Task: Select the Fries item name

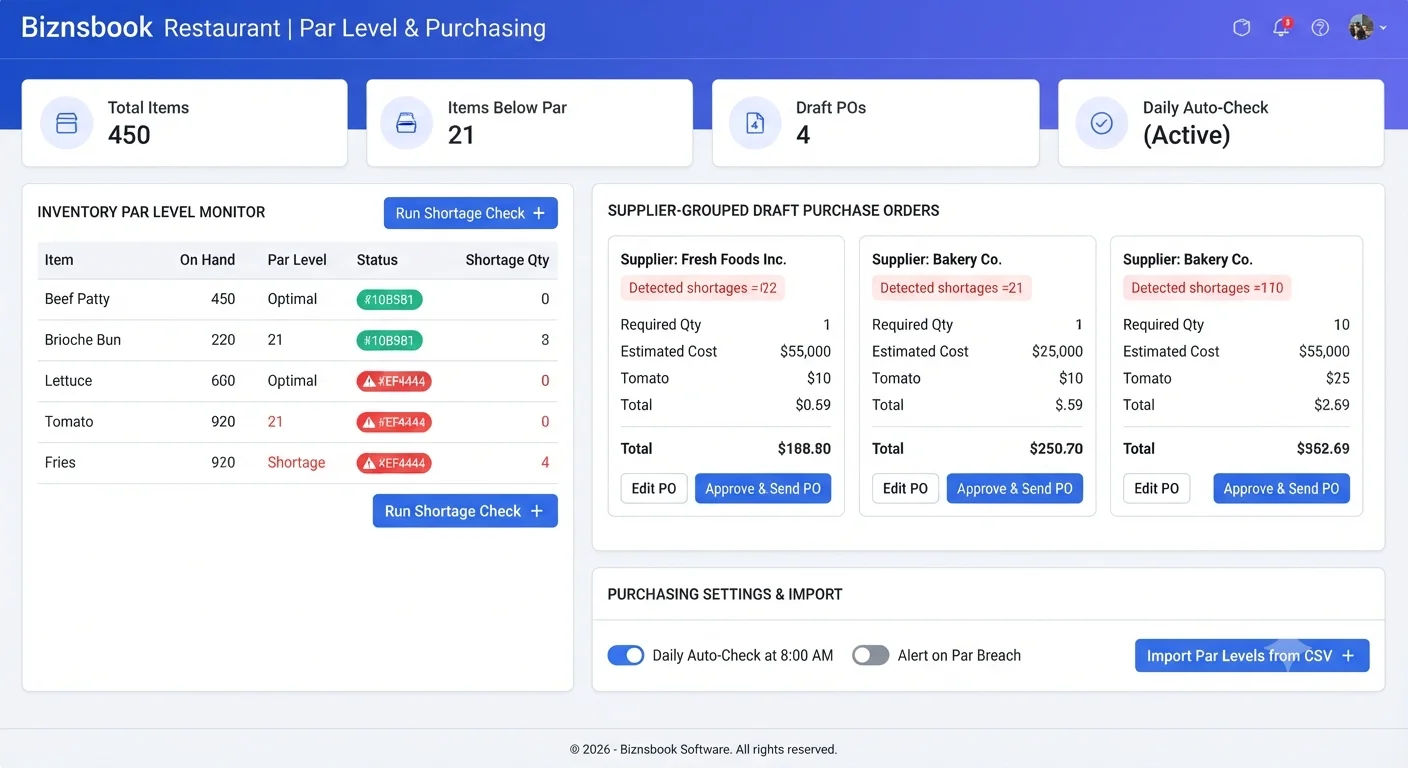Action: (x=60, y=463)
